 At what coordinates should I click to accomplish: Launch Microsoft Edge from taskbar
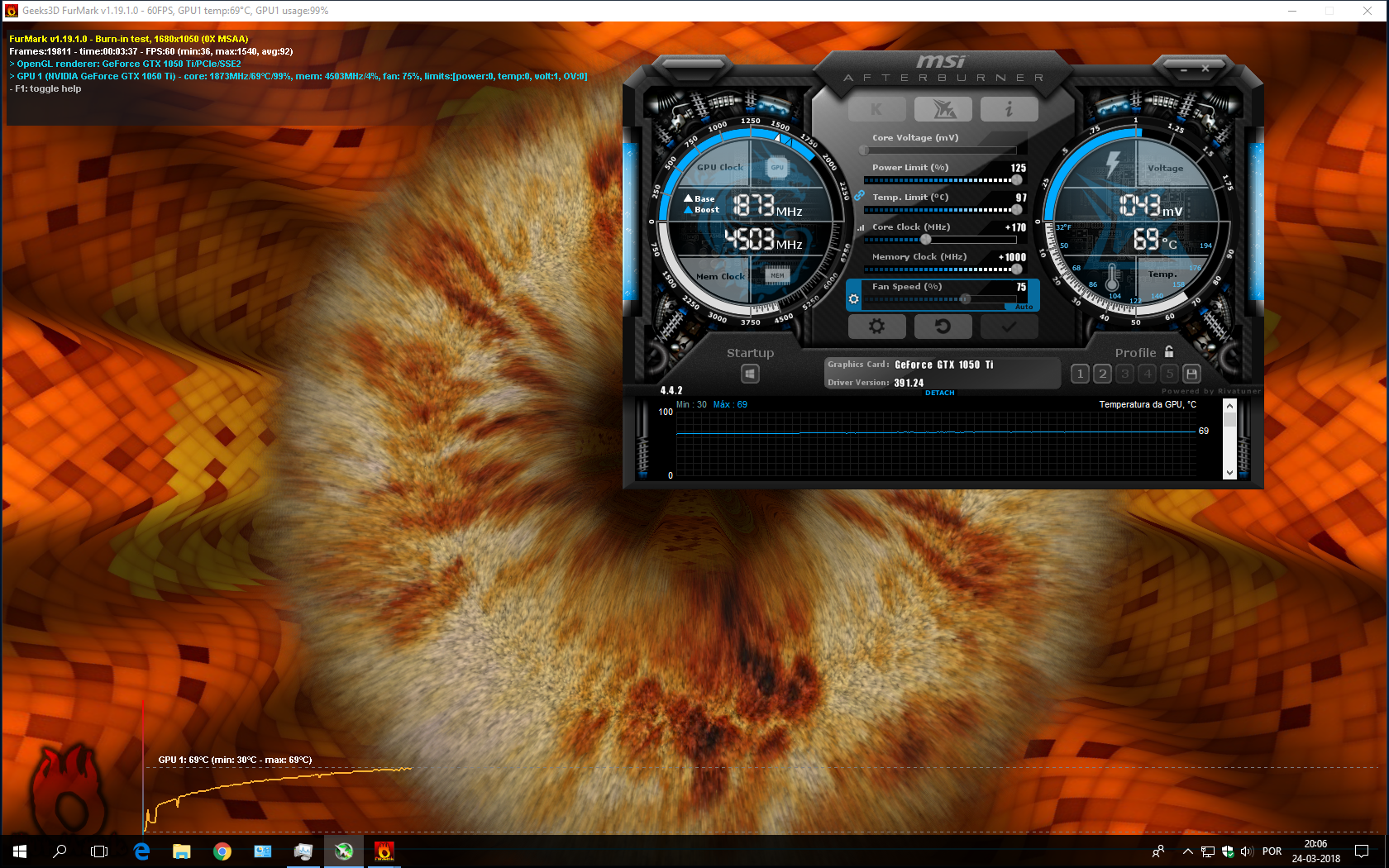click(x=141, y=851)
